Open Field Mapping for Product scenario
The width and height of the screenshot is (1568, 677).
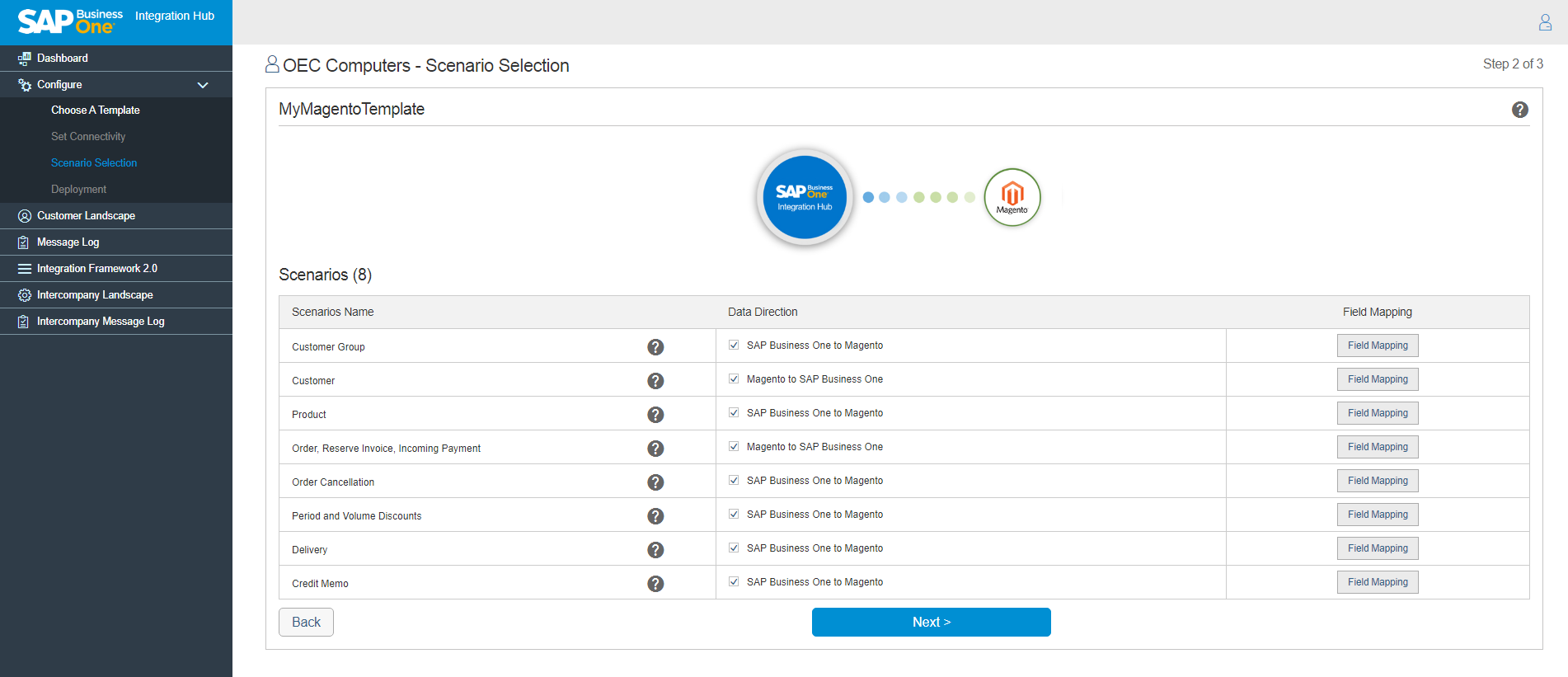pos(1377,413)
